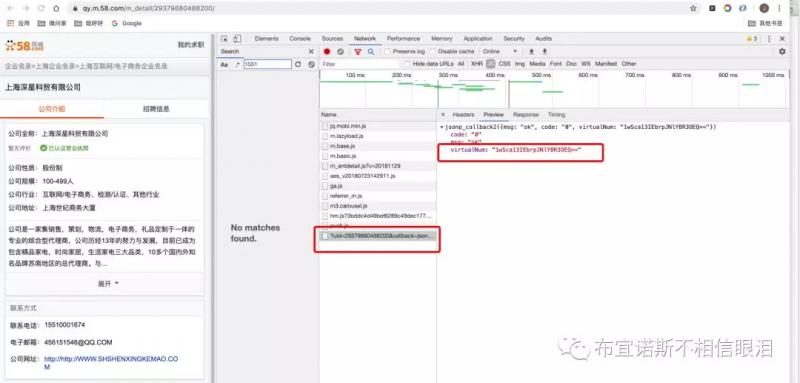
Task: Refresh the search results
Action: point(298,65)
